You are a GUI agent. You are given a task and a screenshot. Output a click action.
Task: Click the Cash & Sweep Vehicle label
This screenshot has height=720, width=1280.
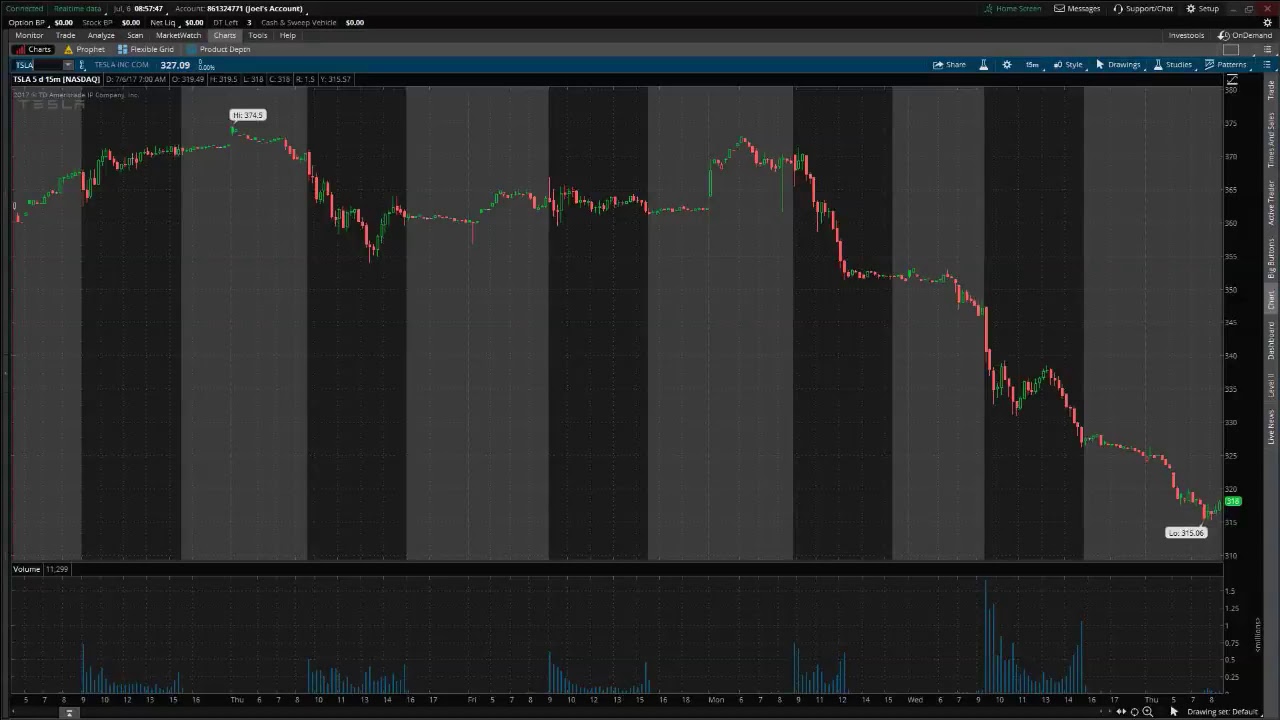click(299, 22)
